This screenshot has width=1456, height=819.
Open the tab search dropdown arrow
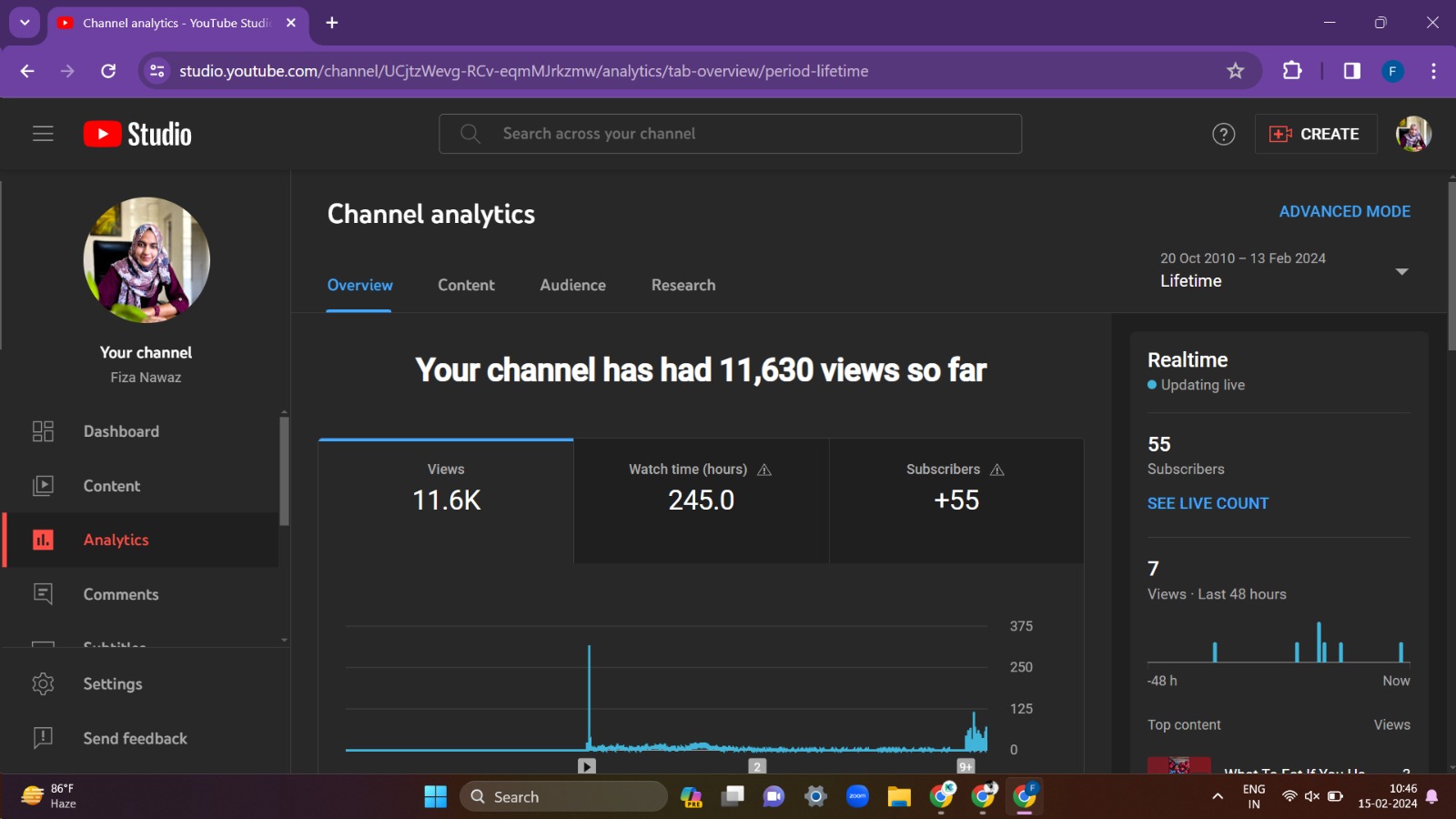pos(25,23)
